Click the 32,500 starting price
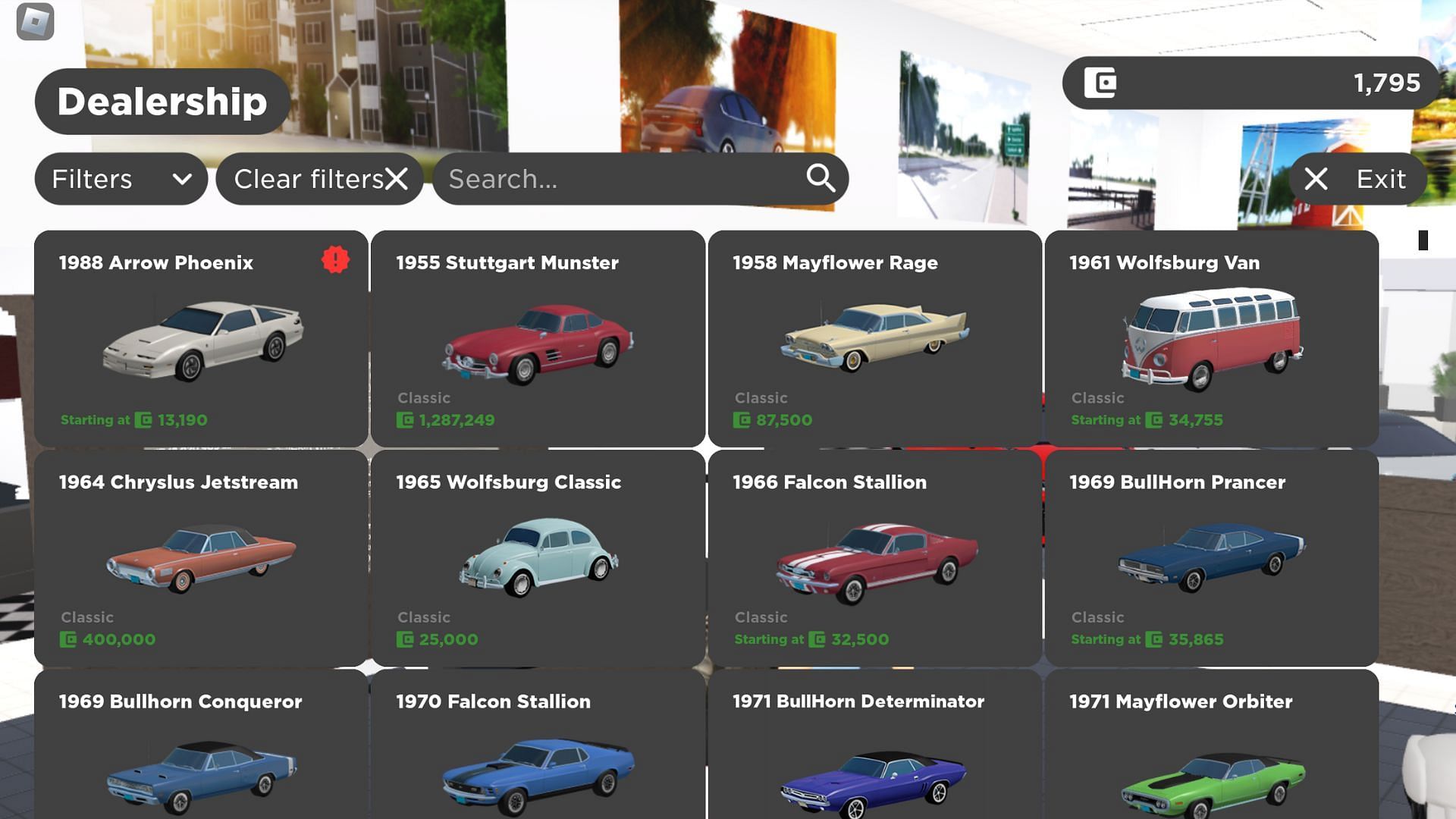The image size is (1456, 819). coord(860,639)
